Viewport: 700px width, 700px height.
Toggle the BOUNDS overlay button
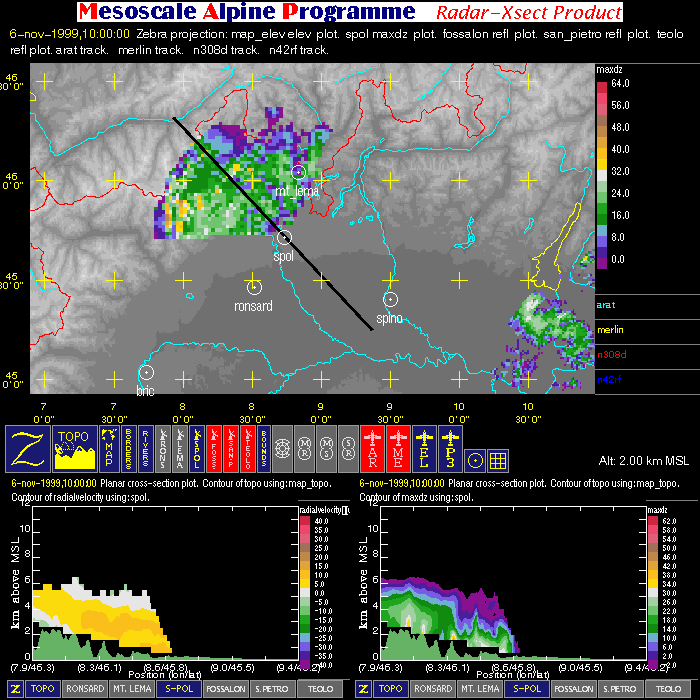tap(264, 449)
